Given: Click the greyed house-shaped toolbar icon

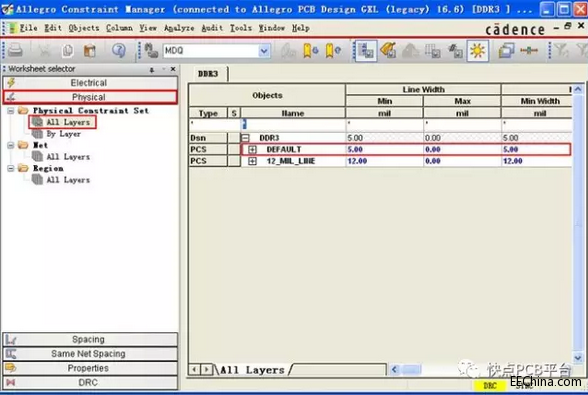Looking at the screenshot, I should (410, 51).
